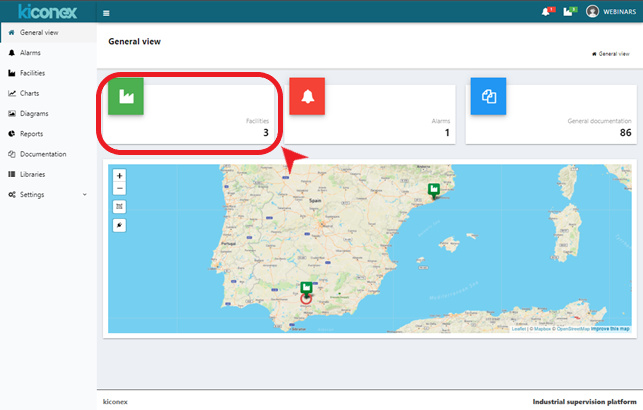Click the facility marker in southern Spain
Viewport: 643px width, 410px height.
pos(306,289)
